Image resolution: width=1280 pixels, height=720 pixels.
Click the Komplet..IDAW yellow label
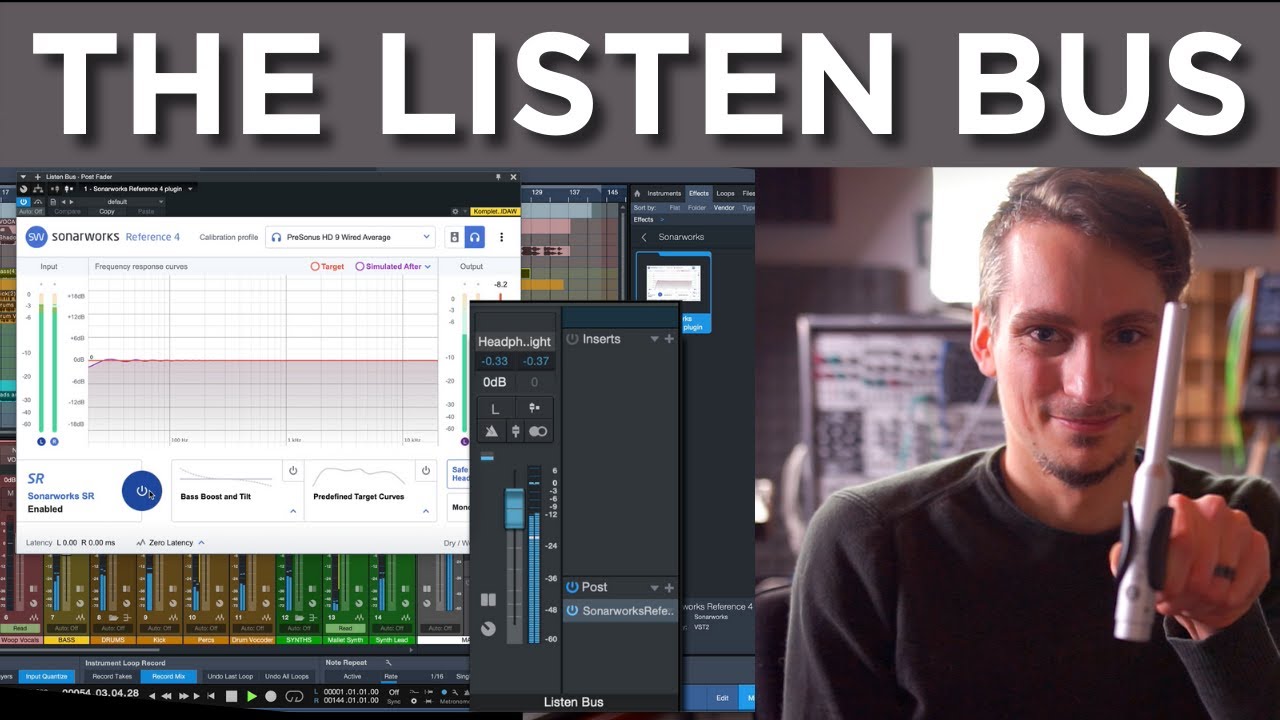494,211
